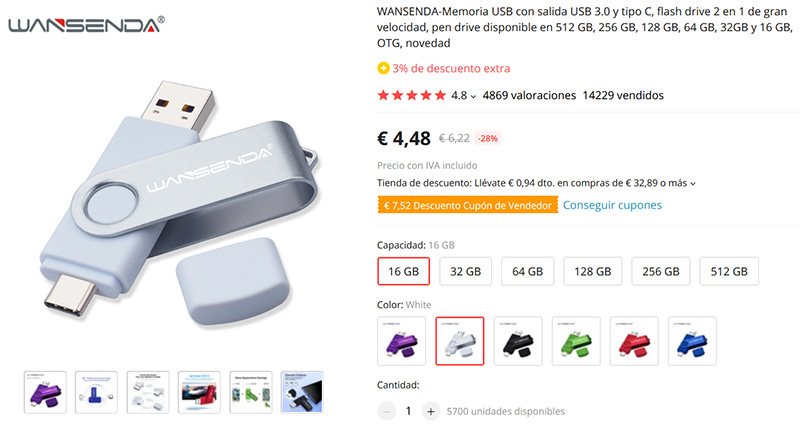Screen dimensions: 800x430
Task: Select the black USB drive color
Action: pyautogui.click(x=518, y=341)
